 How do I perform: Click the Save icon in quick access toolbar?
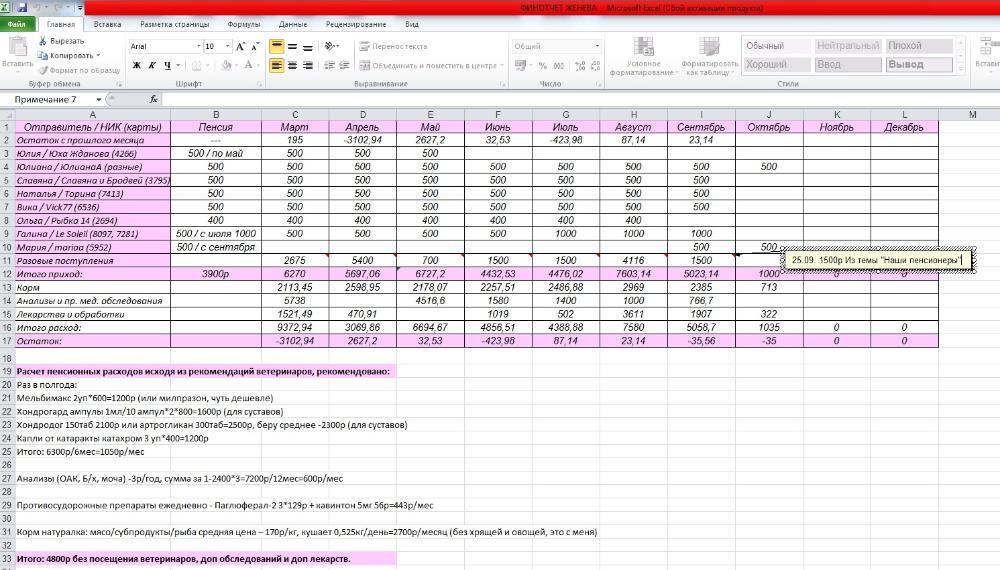pyautogui.click(x=23, y=7)
